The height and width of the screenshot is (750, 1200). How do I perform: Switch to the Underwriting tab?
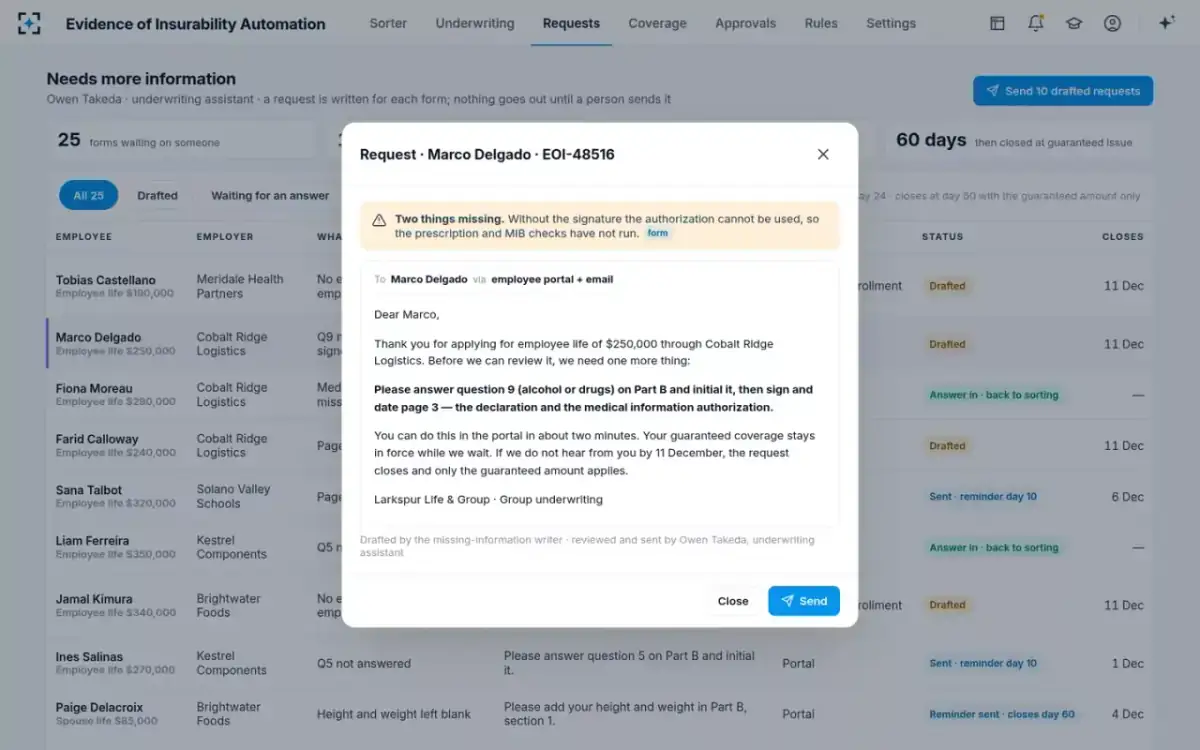[475, 23]
